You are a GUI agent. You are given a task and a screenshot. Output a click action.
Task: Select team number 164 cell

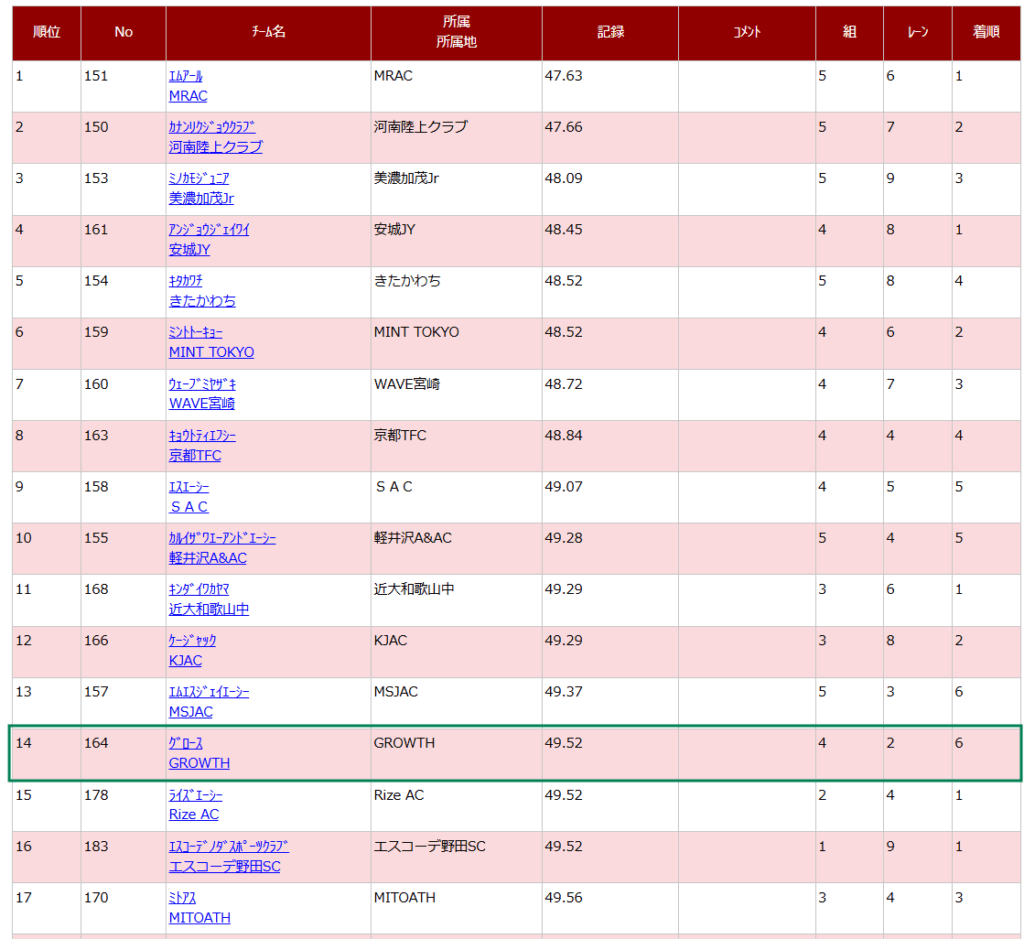click(x=123, y=754)
